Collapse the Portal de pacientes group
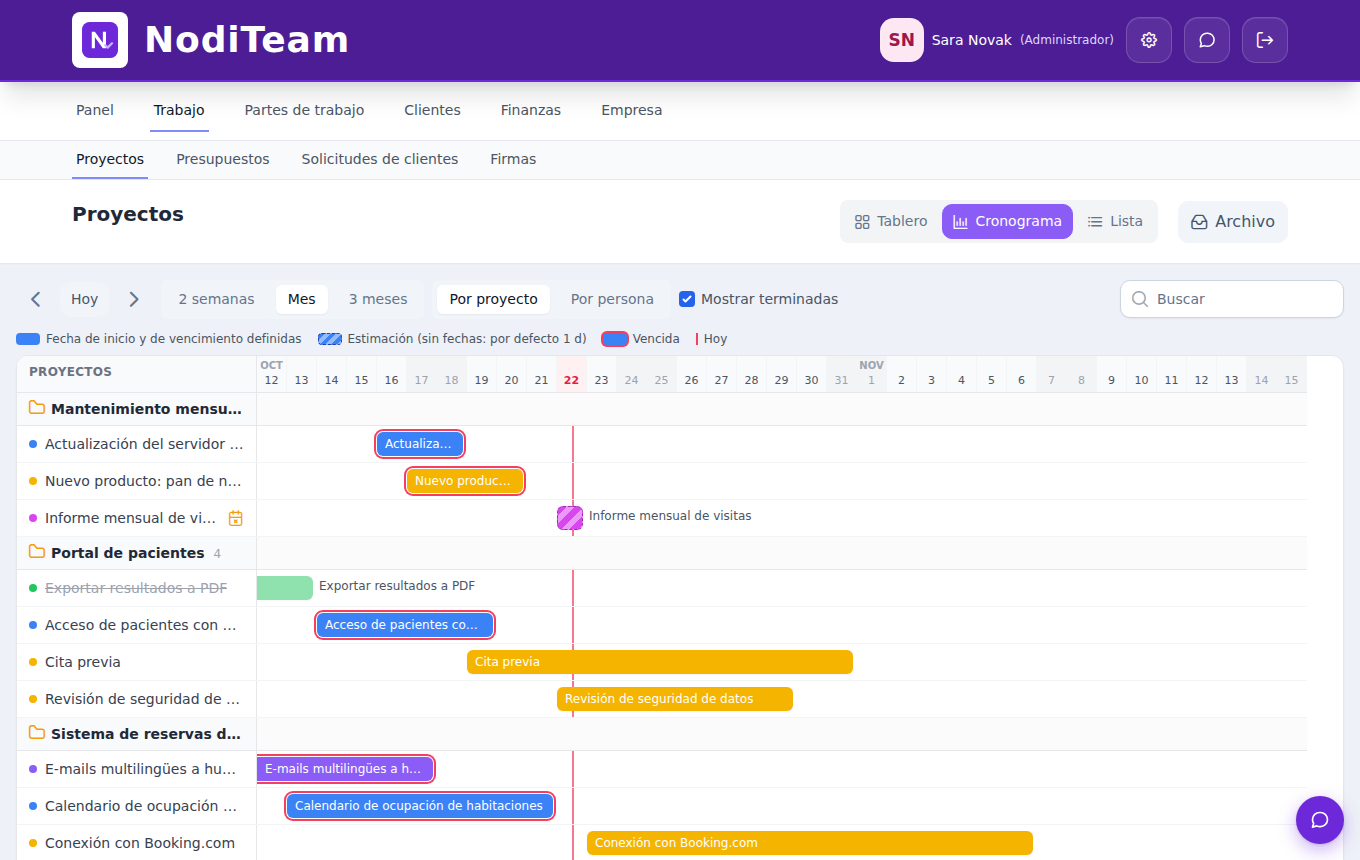Viewport: 1360px width, 860px height. click(136, 553)
